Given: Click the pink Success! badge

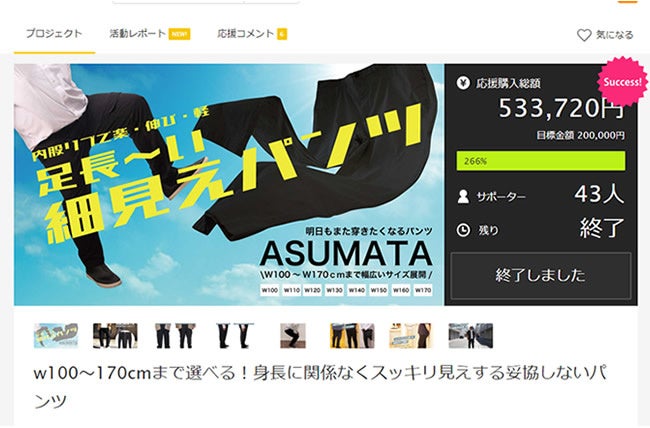Looking at the screenshot, I should tap(622, 82).
